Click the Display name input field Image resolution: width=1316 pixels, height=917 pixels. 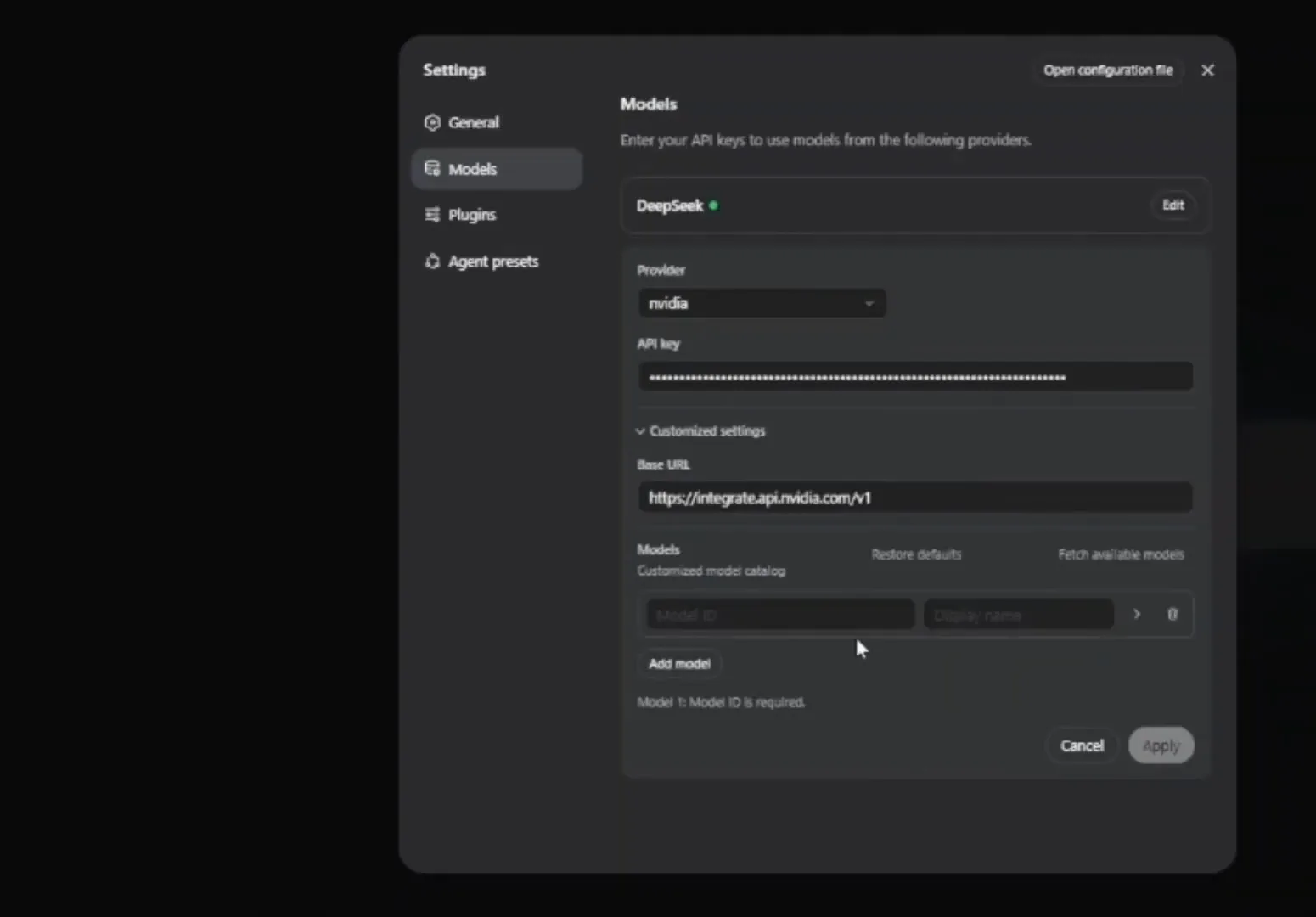[x=1019, y=615]
